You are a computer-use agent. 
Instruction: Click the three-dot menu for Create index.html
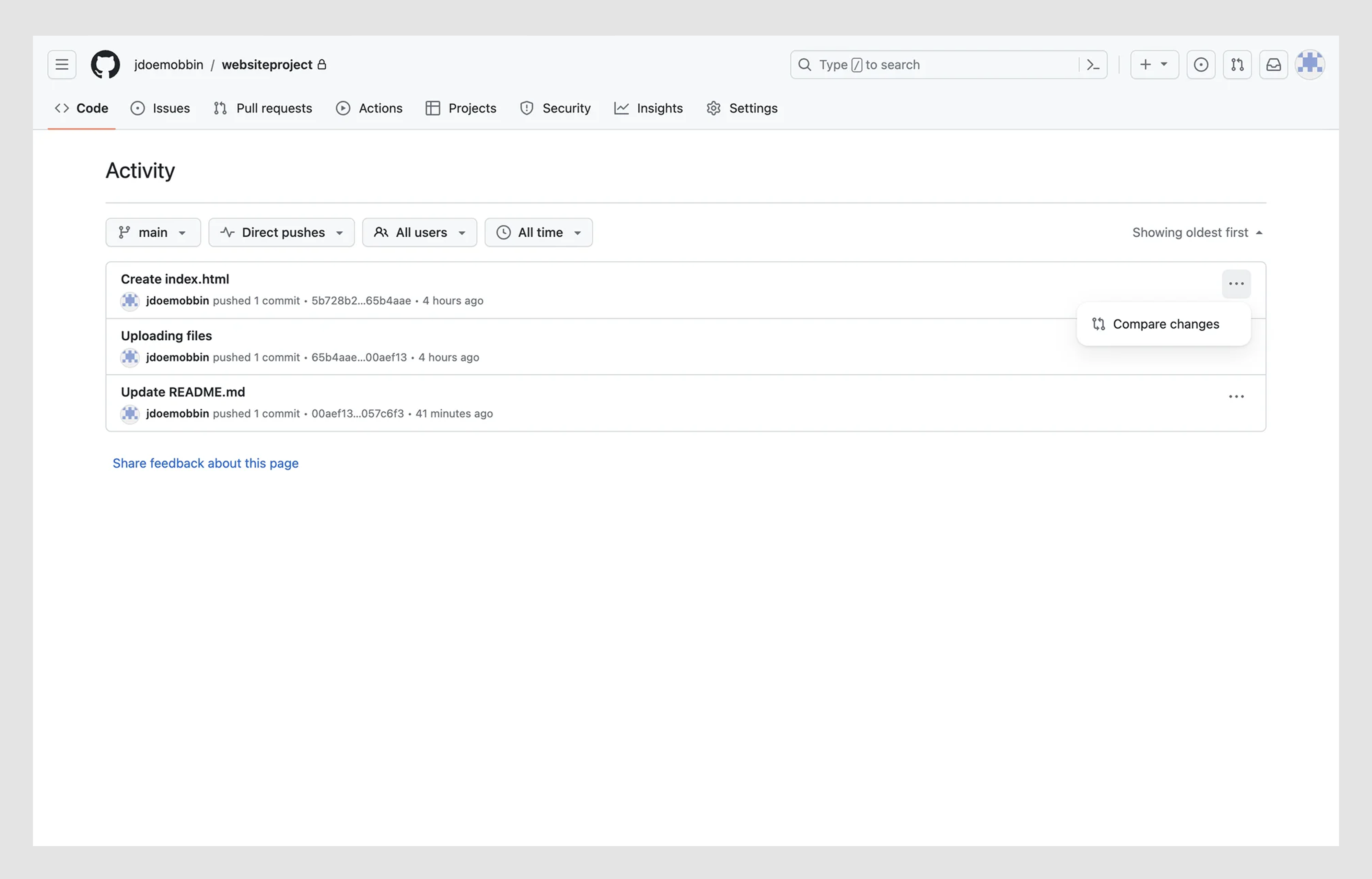pyautogui.click(x=1236, y=284)
